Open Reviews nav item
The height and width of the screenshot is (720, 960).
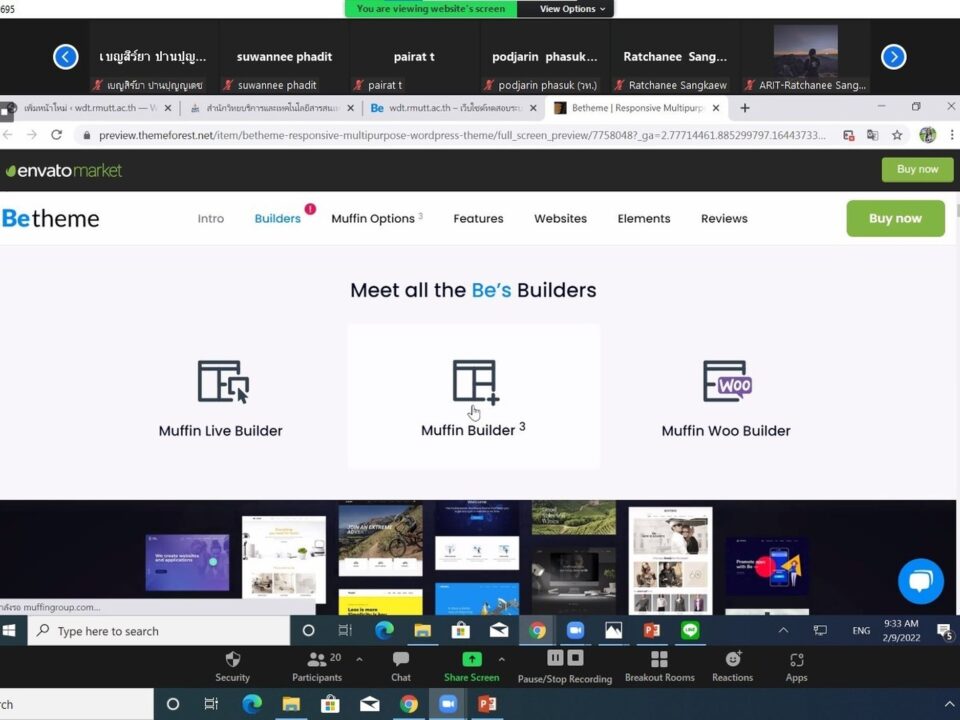[x=724, y=219]
